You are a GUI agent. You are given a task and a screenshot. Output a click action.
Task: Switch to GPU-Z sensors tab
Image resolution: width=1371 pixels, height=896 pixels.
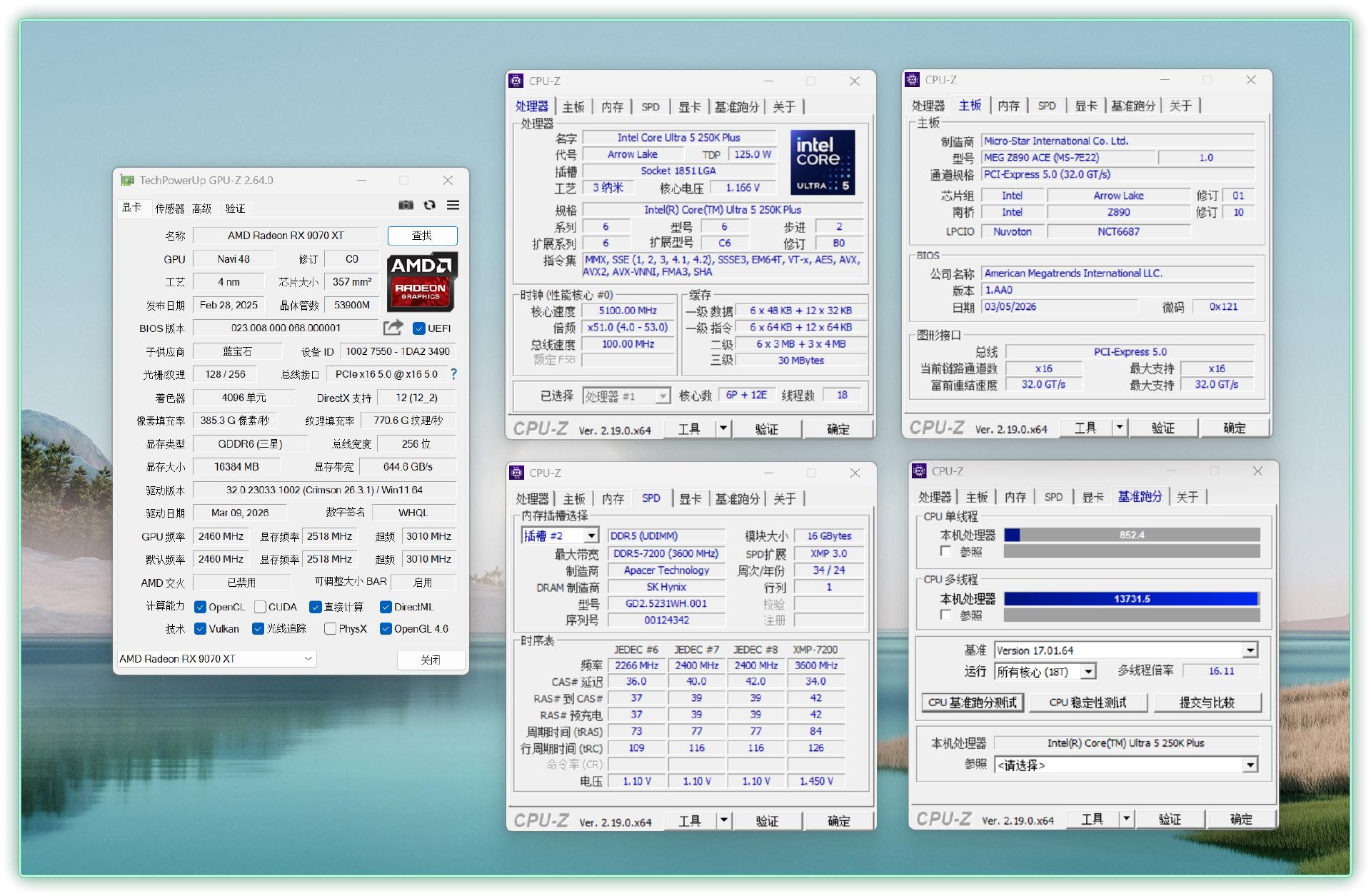169,208
